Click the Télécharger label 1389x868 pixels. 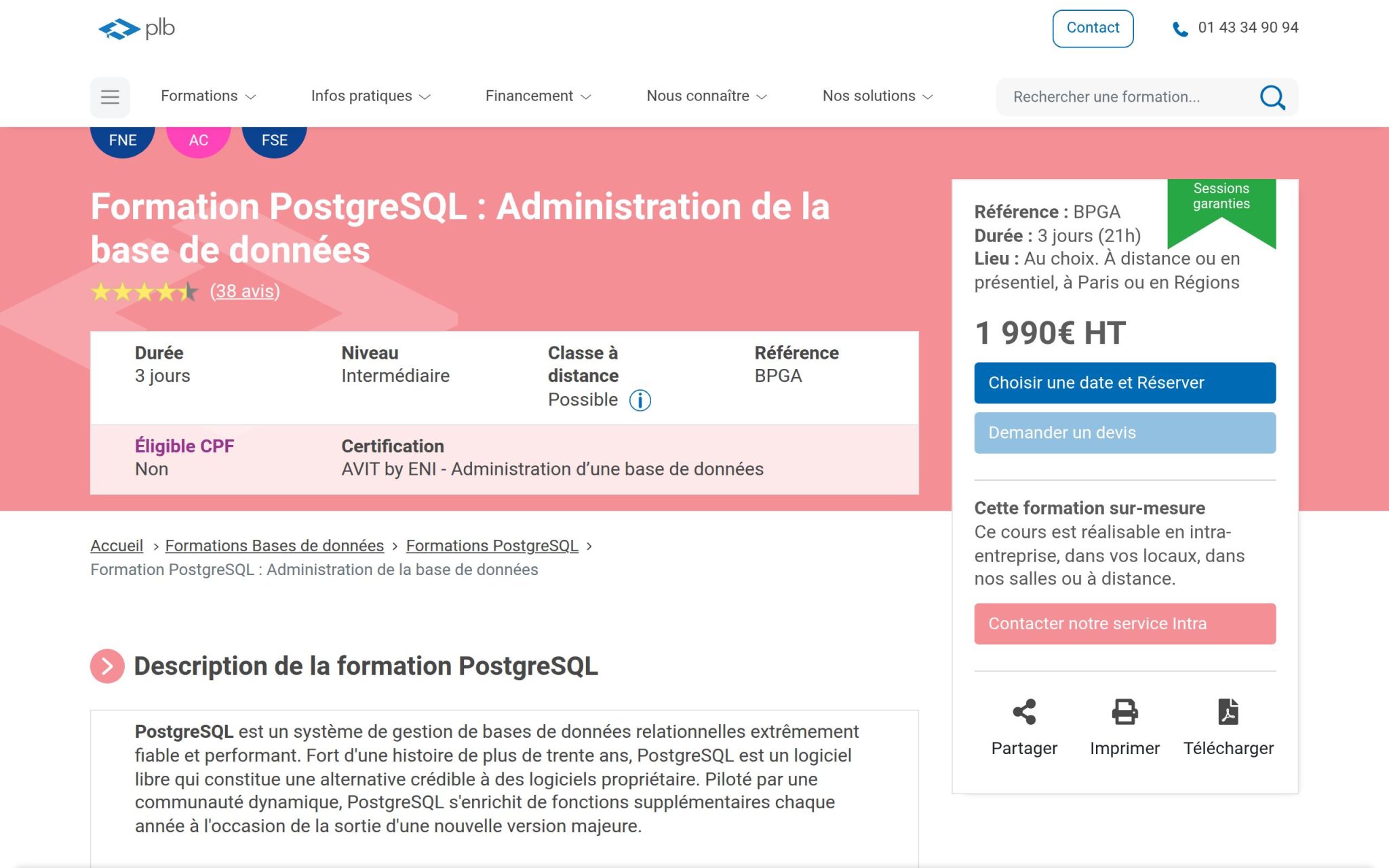pos(1228,749)
